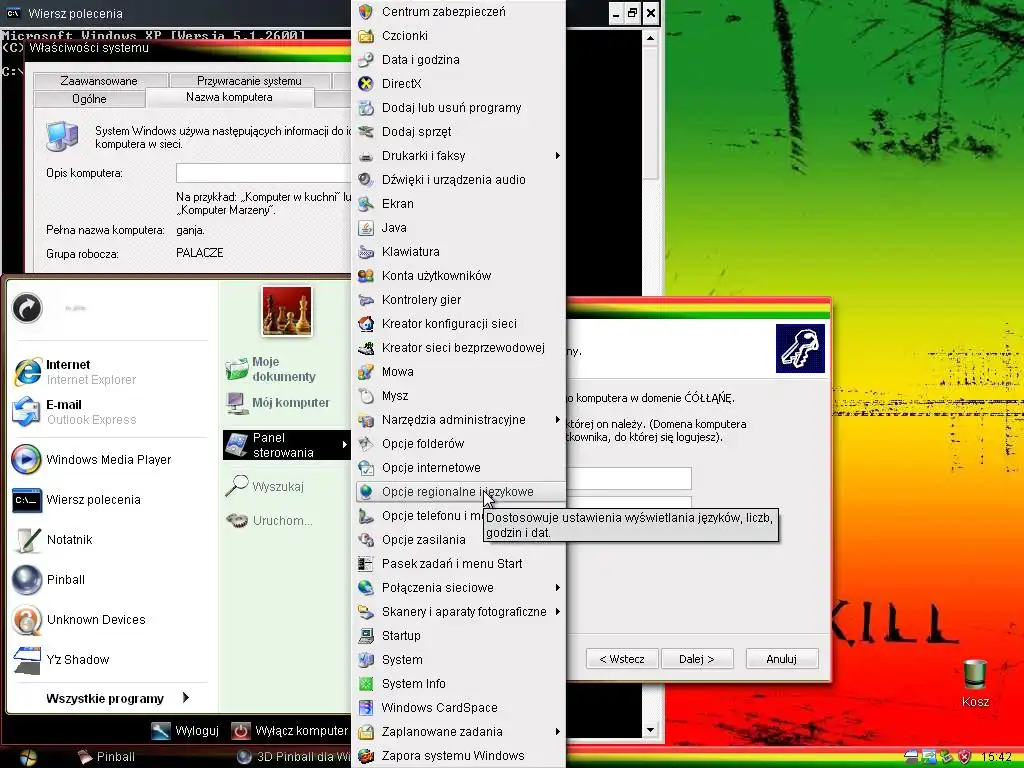The height and width of the screenshot is (768, 1024).
Task: Click the Internet Explorer icon in Start menu
Action: click(x=27, y=372)
